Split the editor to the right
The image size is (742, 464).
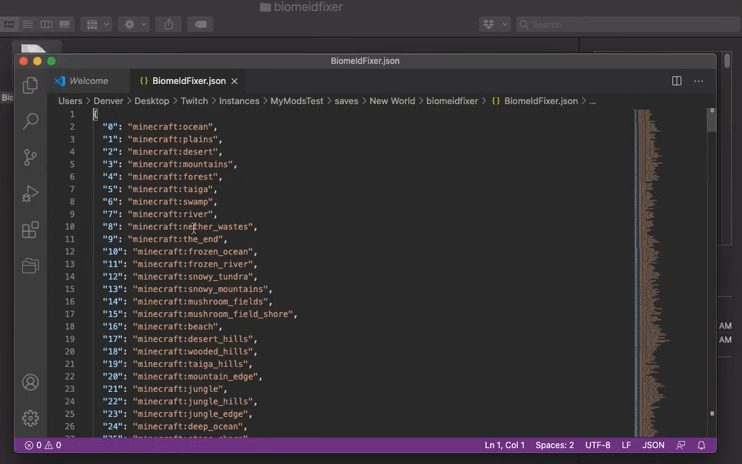coord(677,81)
